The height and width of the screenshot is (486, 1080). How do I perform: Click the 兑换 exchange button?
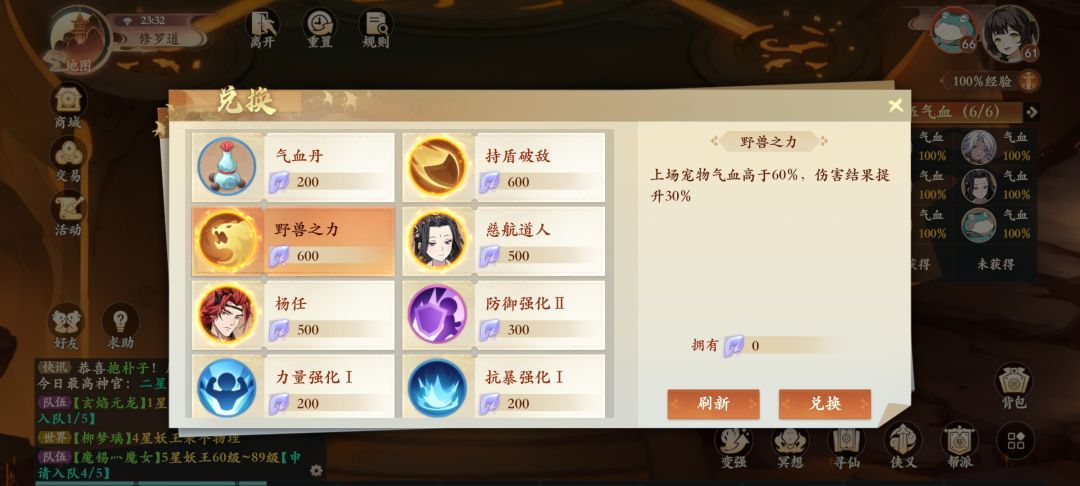tap(824, 404)
